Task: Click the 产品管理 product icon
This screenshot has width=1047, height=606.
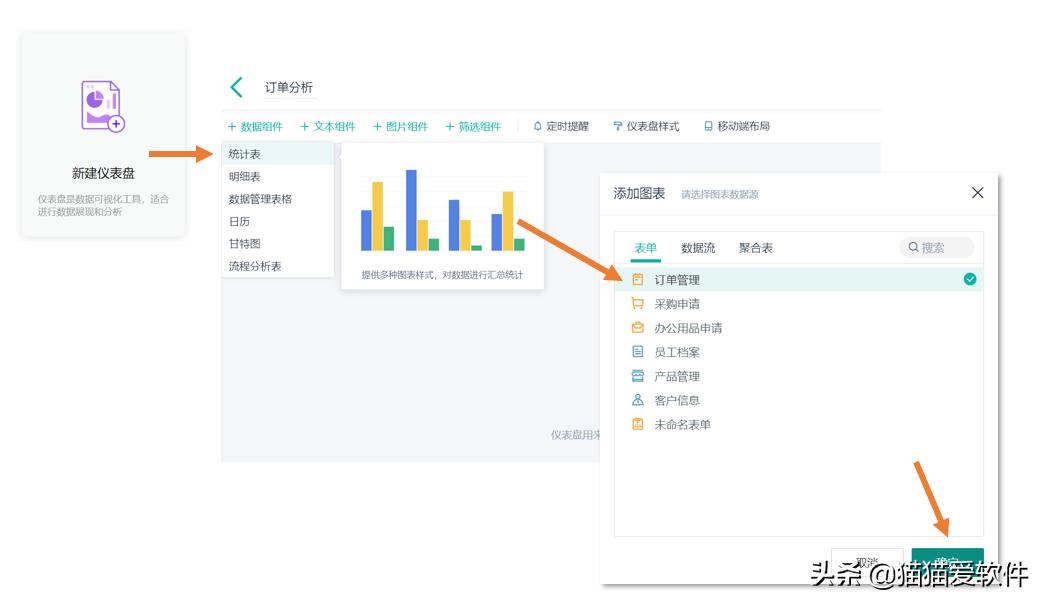Action: pyautogui.click(x=638, y=376)
